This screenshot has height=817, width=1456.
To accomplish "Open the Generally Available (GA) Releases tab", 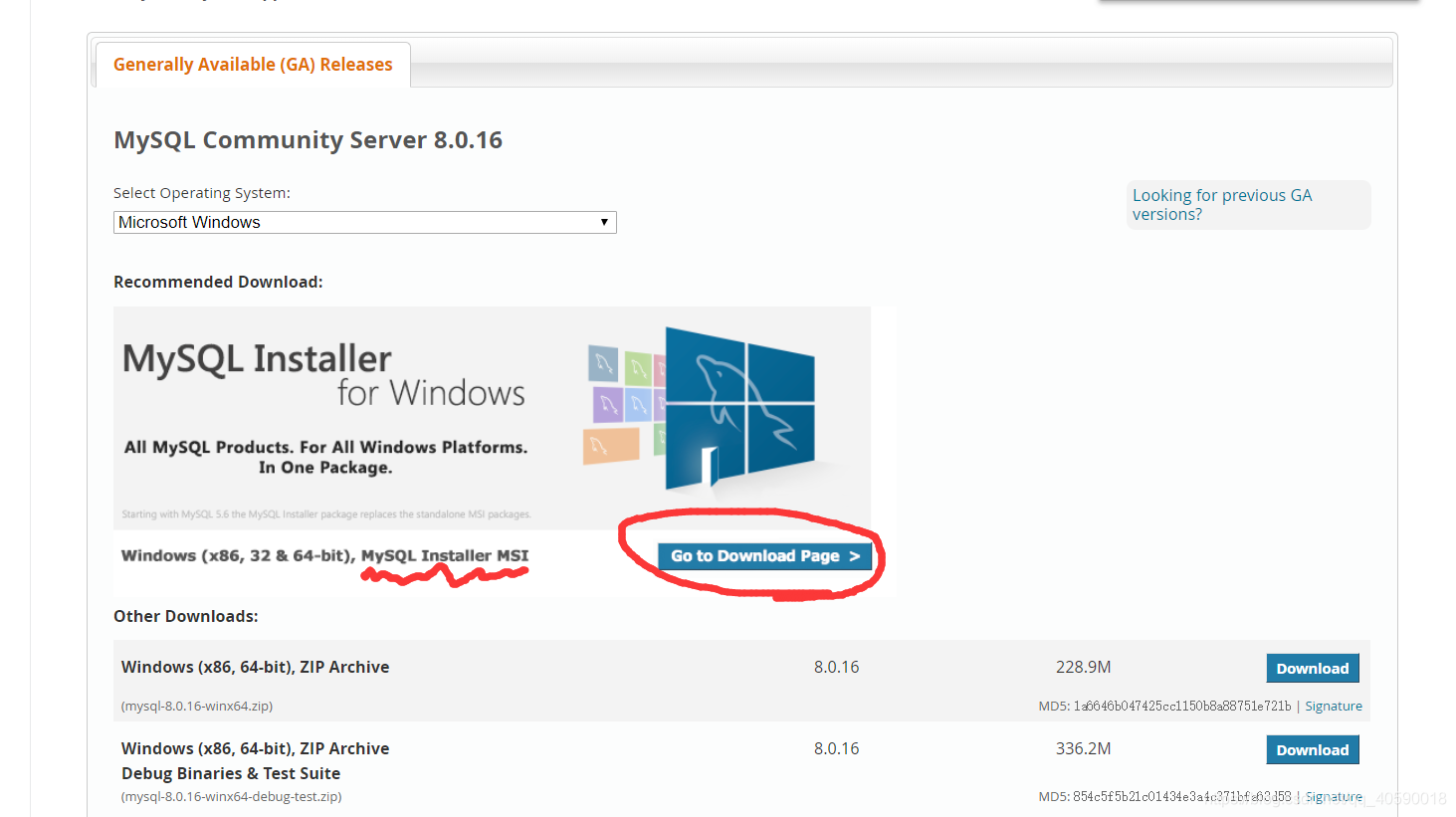I will (x=253, y=65).
